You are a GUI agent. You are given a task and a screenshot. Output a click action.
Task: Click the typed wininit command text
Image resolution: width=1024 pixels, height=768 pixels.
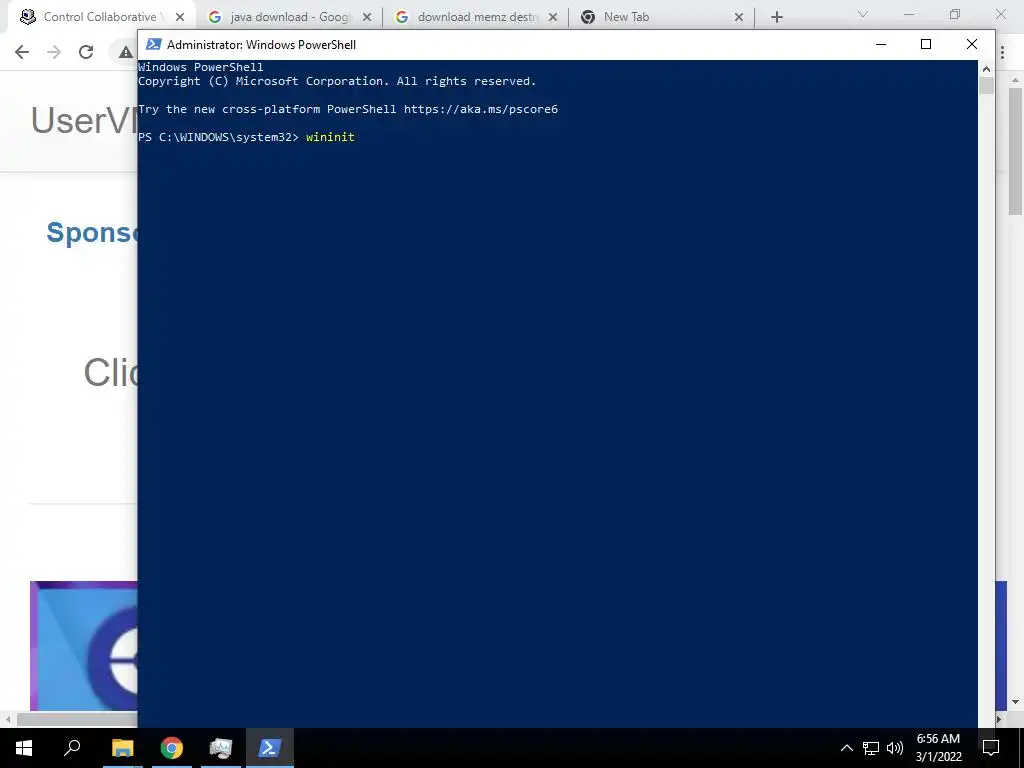(330, 137)
